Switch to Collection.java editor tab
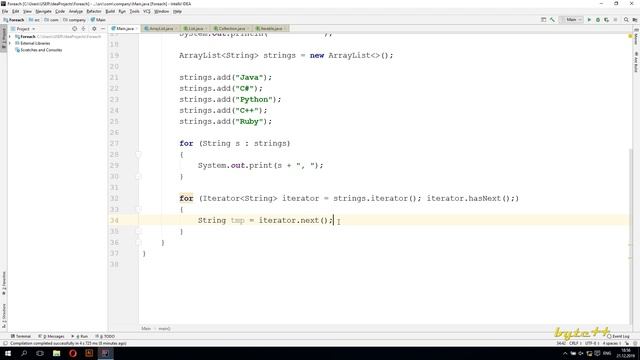This screenshot has height=360, width=640. [231, 29]
